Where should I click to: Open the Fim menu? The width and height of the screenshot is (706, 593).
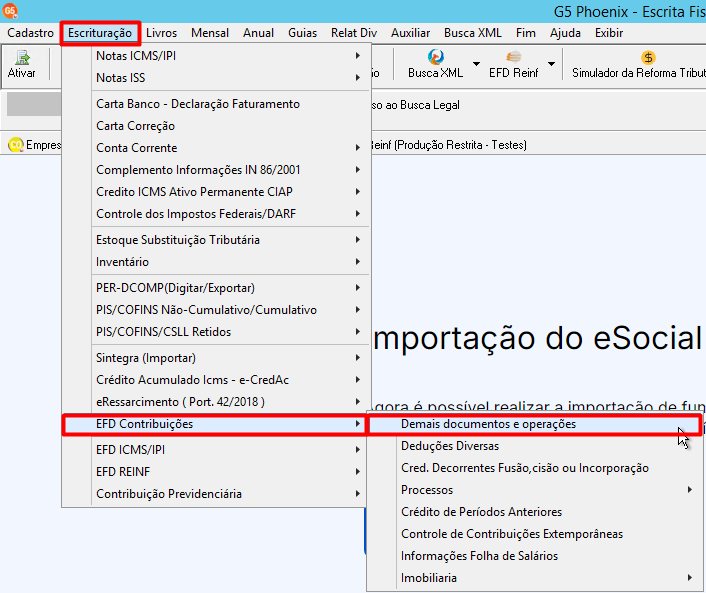pyautogui.click(x=525, y=33)
